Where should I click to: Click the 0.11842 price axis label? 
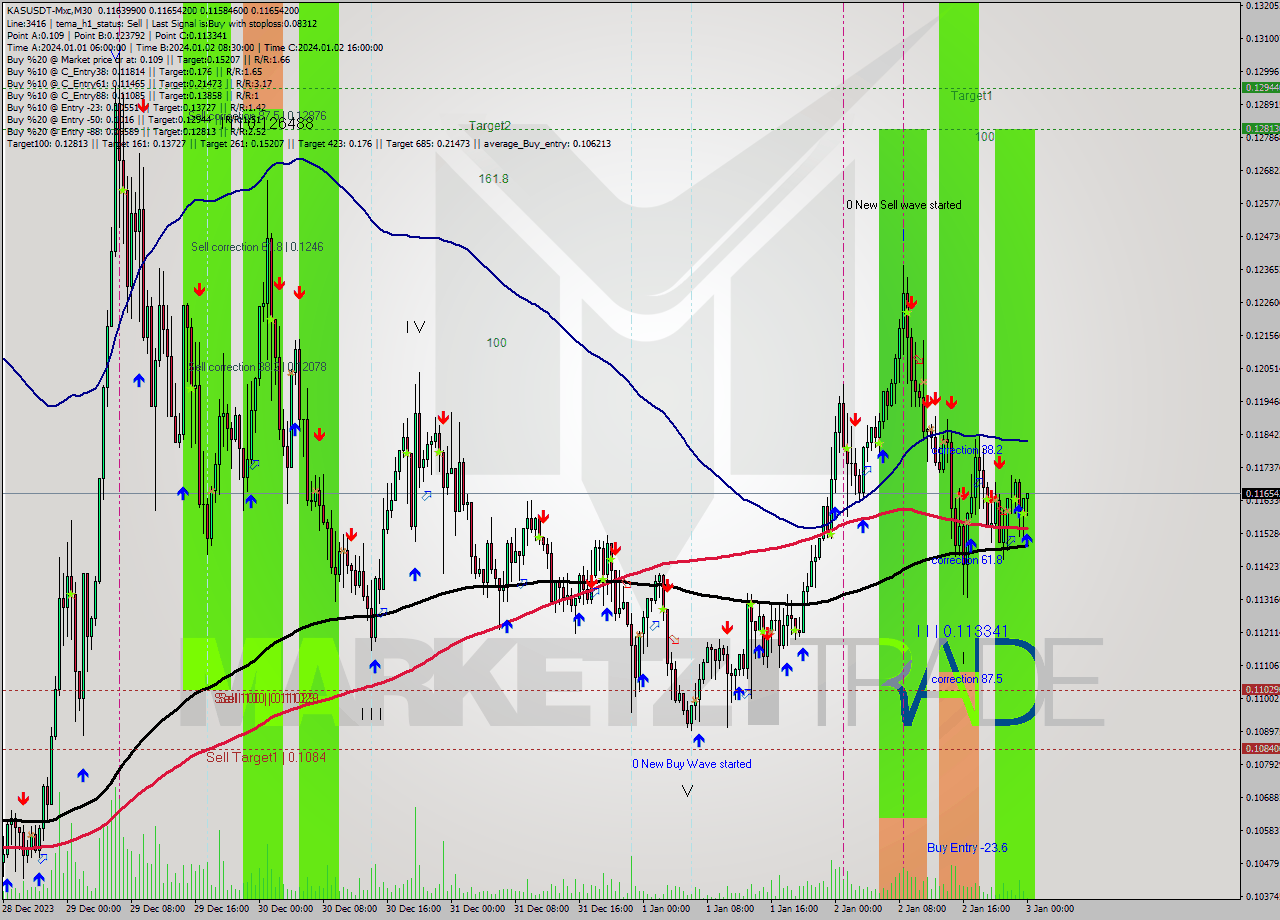[x=1261, y=434]
